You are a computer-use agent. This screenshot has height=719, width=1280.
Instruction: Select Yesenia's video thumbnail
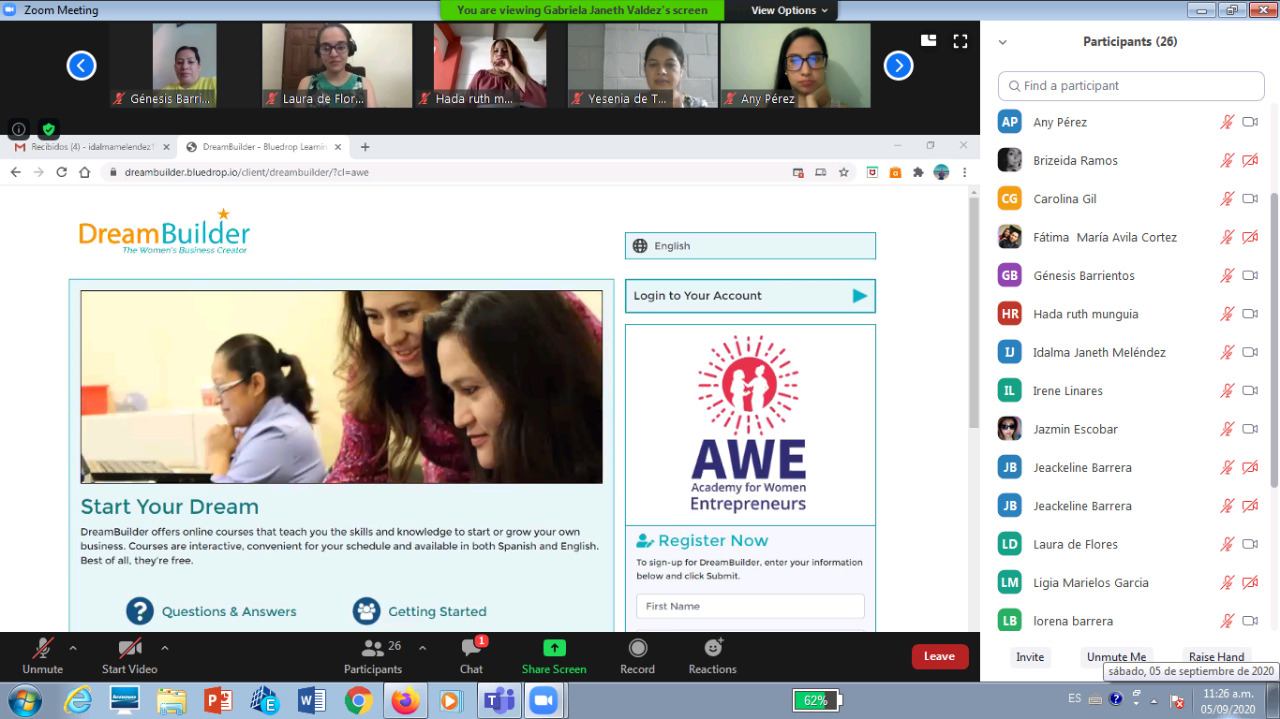tap(643, 65)
